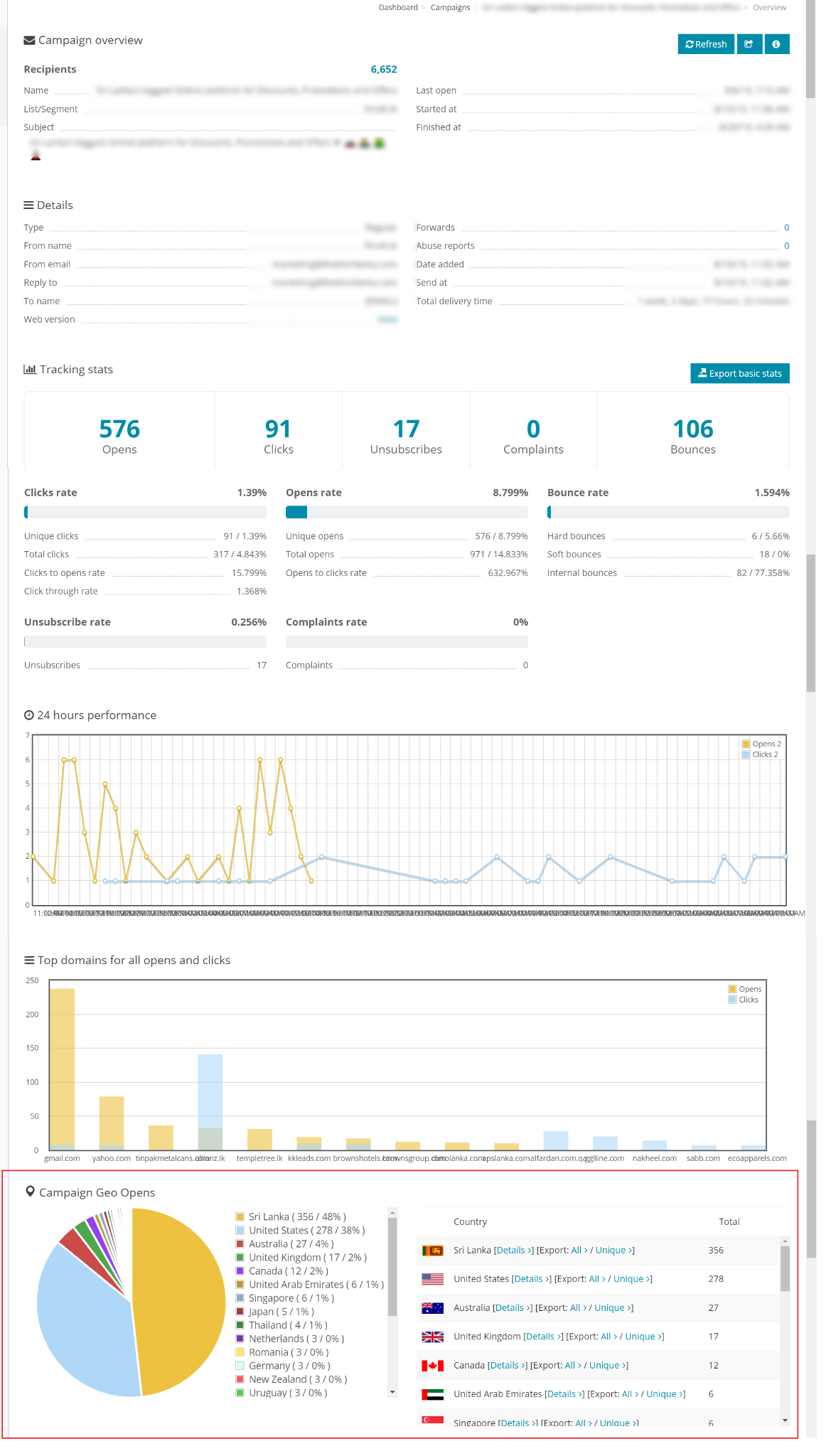Open Details for United Kingdom

point(543,1337)
